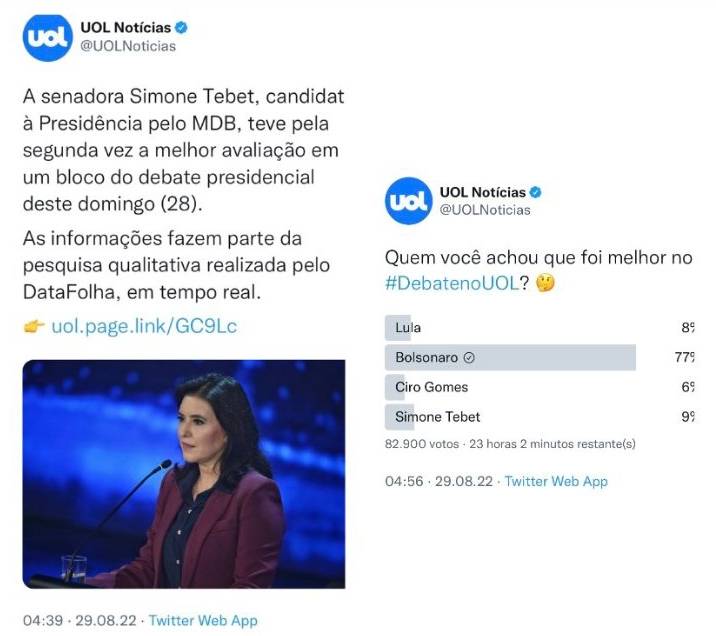Click the thinking face emoji in the poll question
Viewport: 716px width, 636px height.
click(545, 283)
